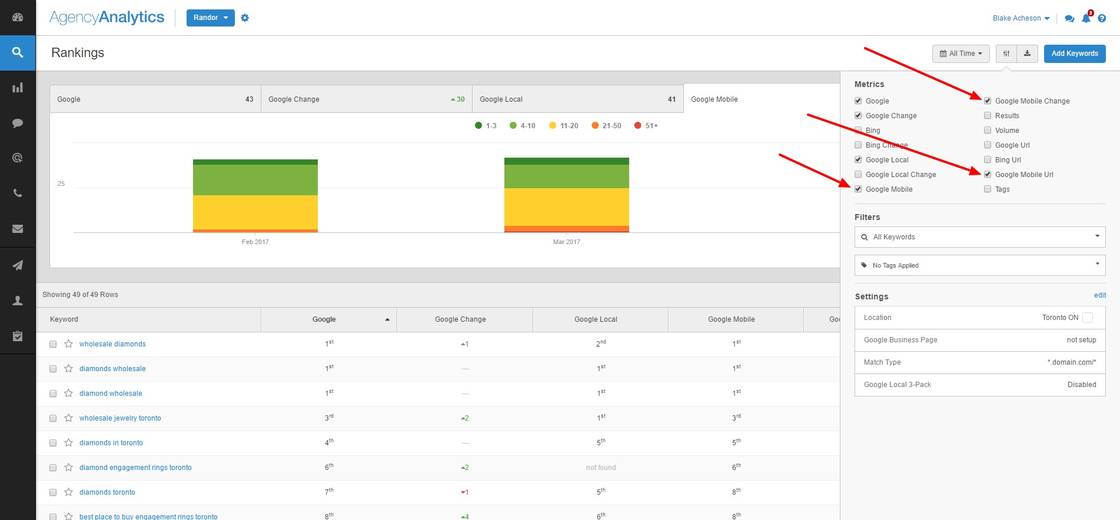Enable the Google Url metric checkbox
The image size is (1120, 520).
click(x=988, y=145)
